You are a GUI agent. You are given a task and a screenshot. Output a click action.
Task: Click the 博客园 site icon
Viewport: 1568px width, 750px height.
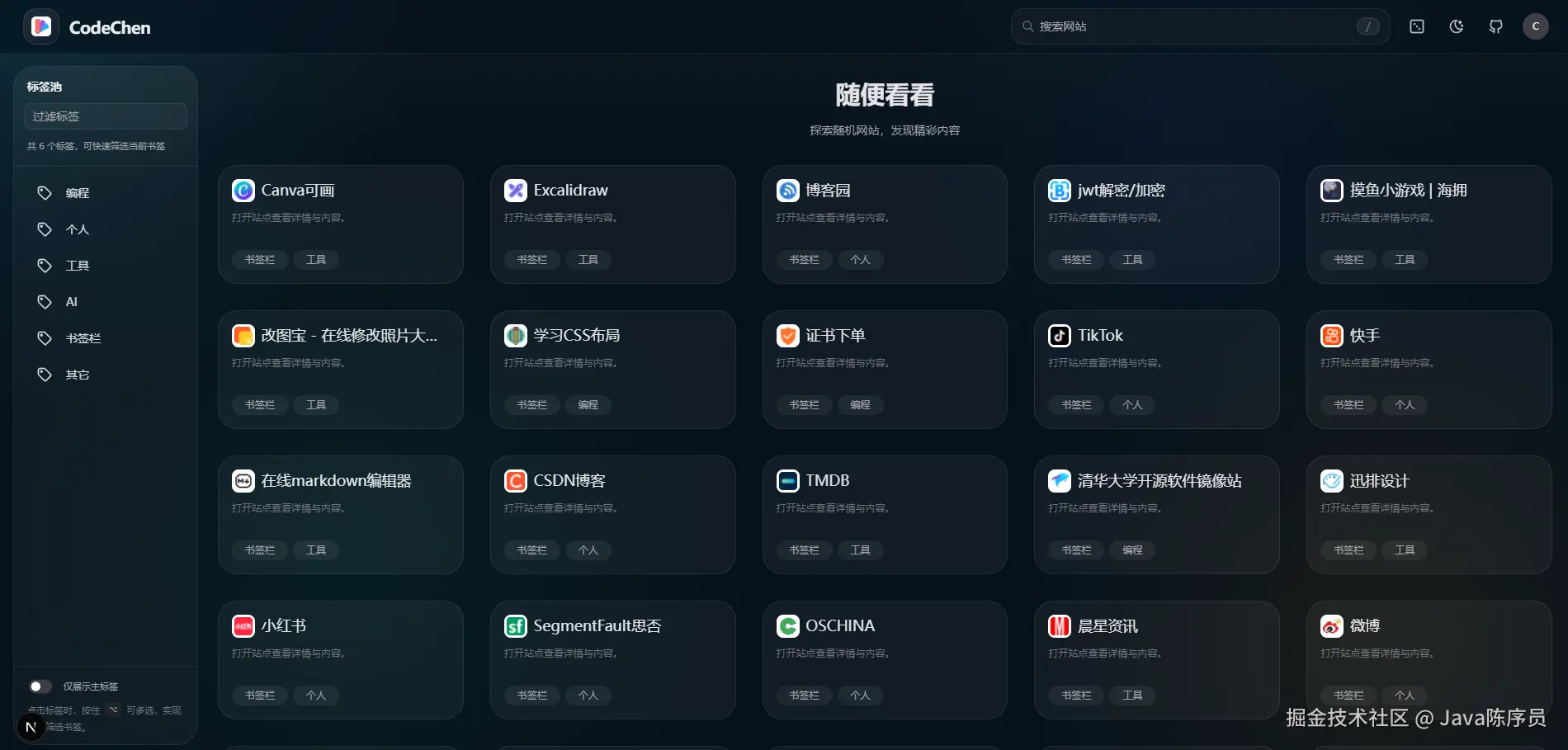[x=788, y=191]
